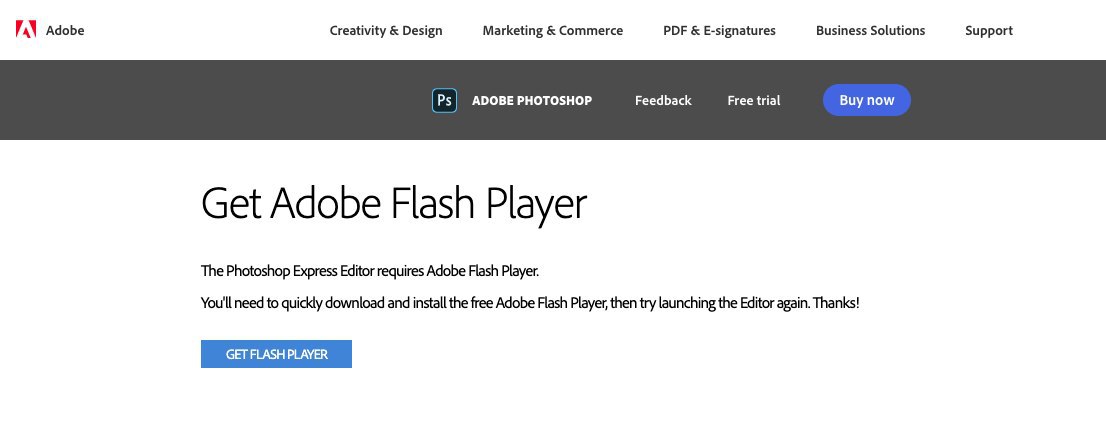Open the Business Solutions menu

pos(870,30)
